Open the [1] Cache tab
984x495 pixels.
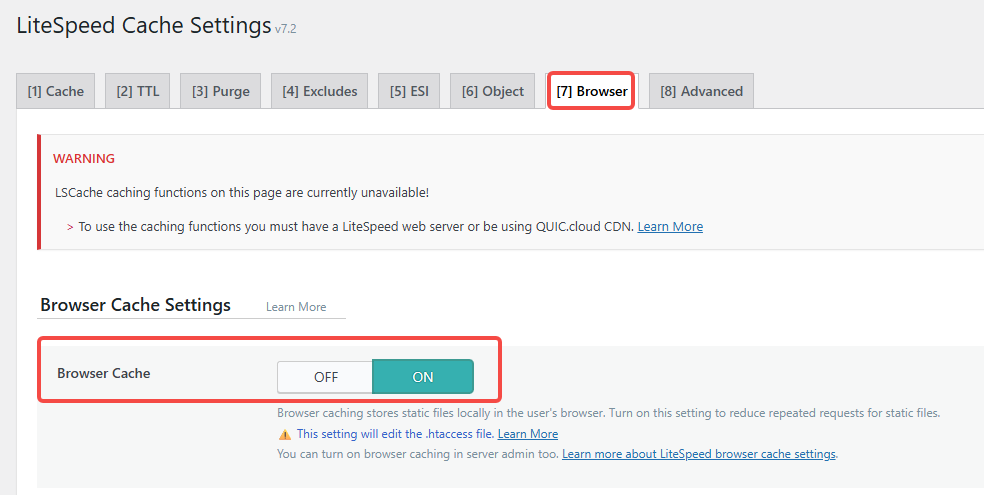point(55,91)
